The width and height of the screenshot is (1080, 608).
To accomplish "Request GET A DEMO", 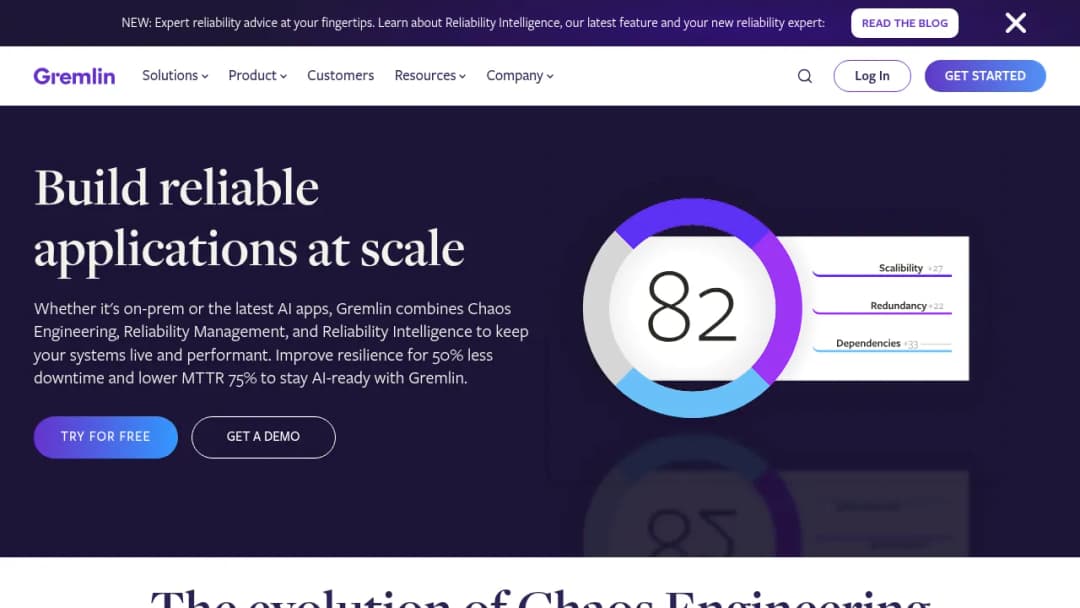I will click(263, 437).
